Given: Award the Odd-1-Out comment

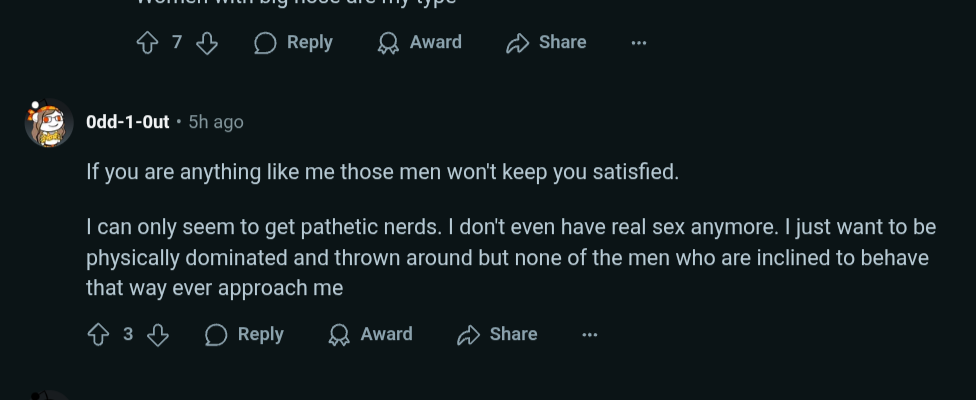Looking at the screenshot, I should [x=370, y=335].
